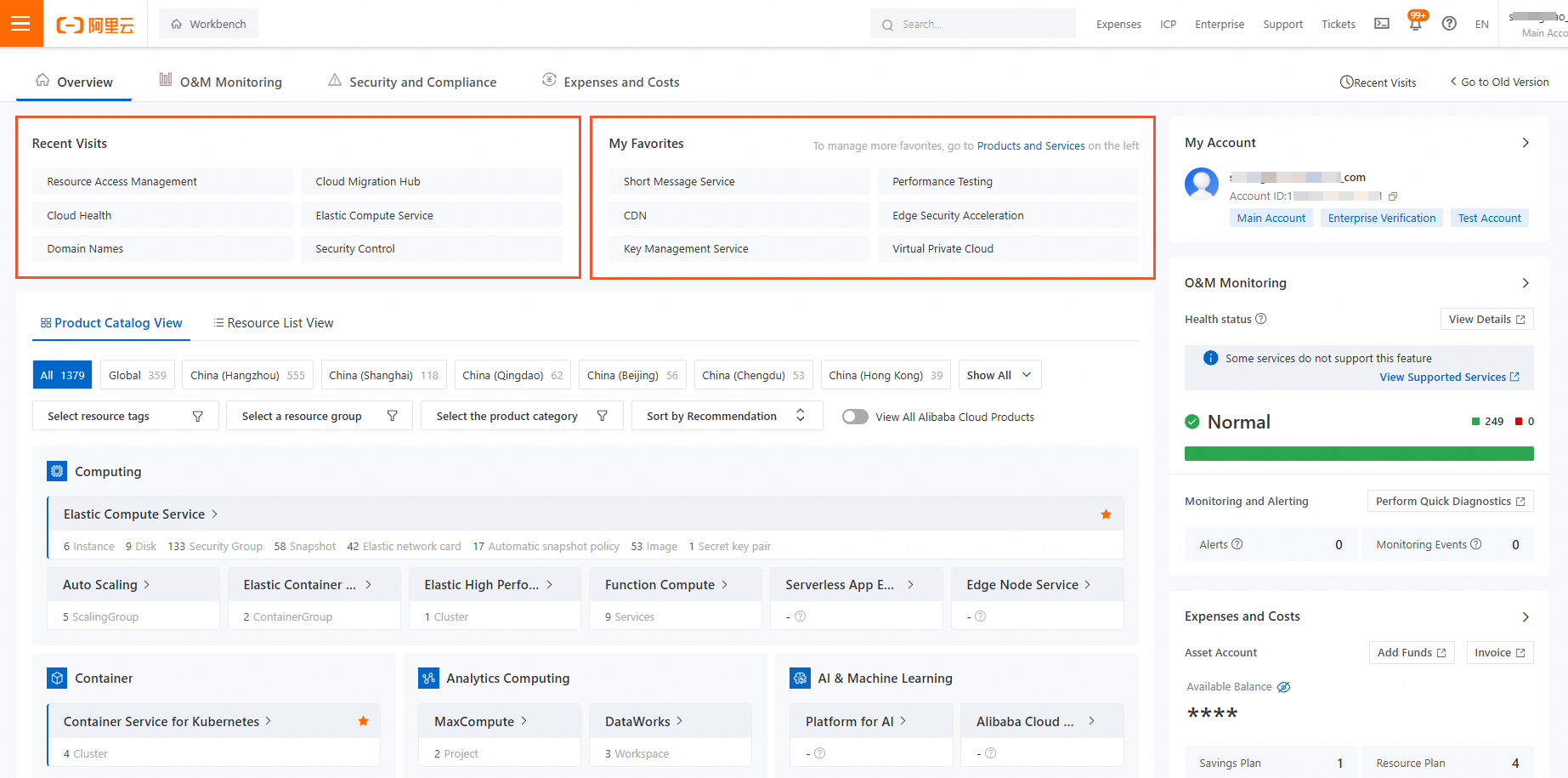Screen dimensions: 1568x778
Task: Click the Invoice button
Action: 1500,652
